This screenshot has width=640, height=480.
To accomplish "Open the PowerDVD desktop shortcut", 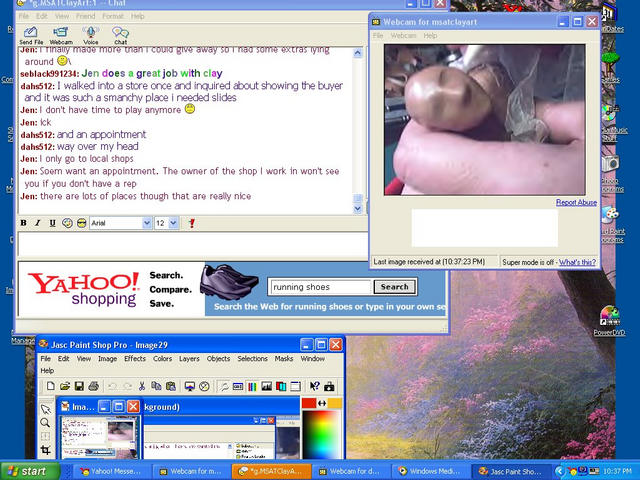I will (x=609, y=321).
